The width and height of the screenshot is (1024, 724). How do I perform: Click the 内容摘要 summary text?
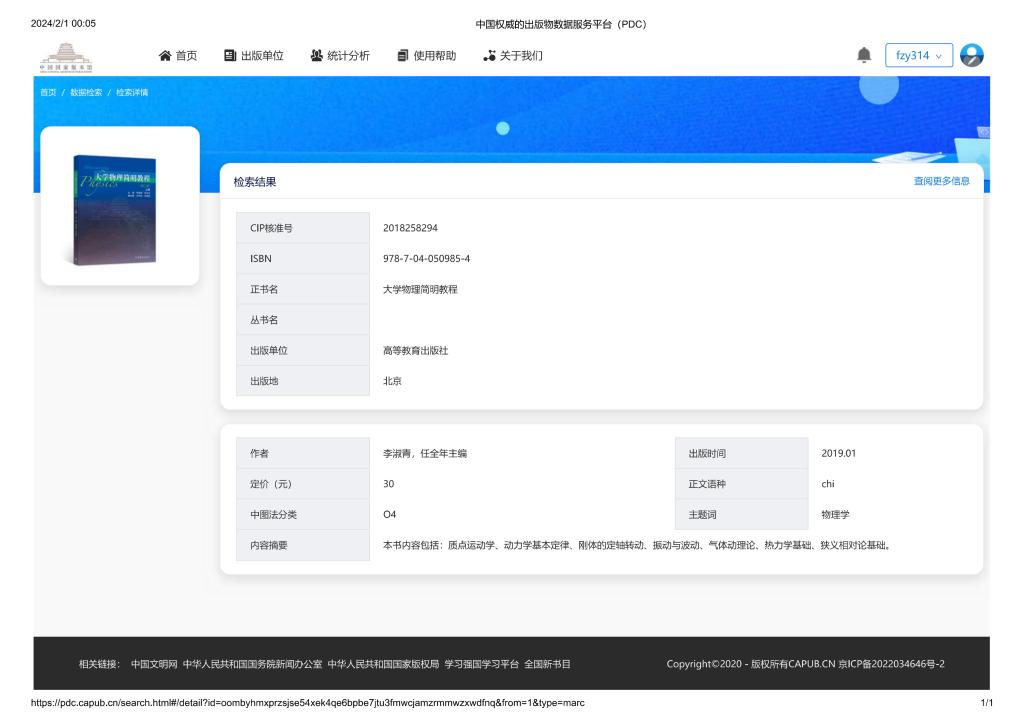(637, 545)
